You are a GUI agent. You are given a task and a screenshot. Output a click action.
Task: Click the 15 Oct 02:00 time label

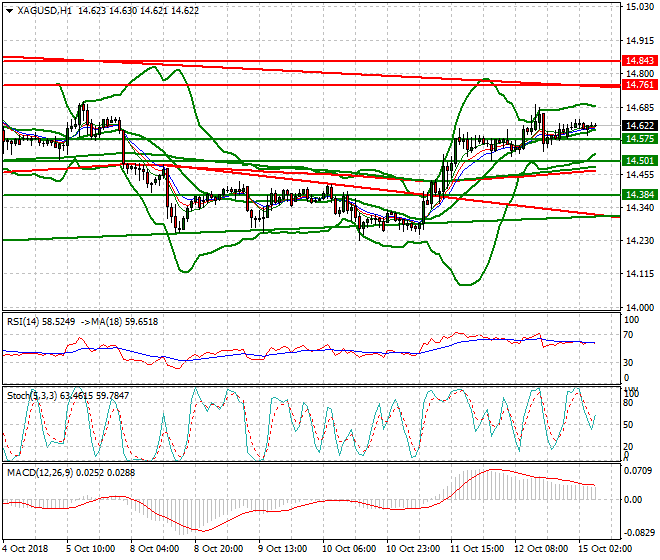point(606,549)
